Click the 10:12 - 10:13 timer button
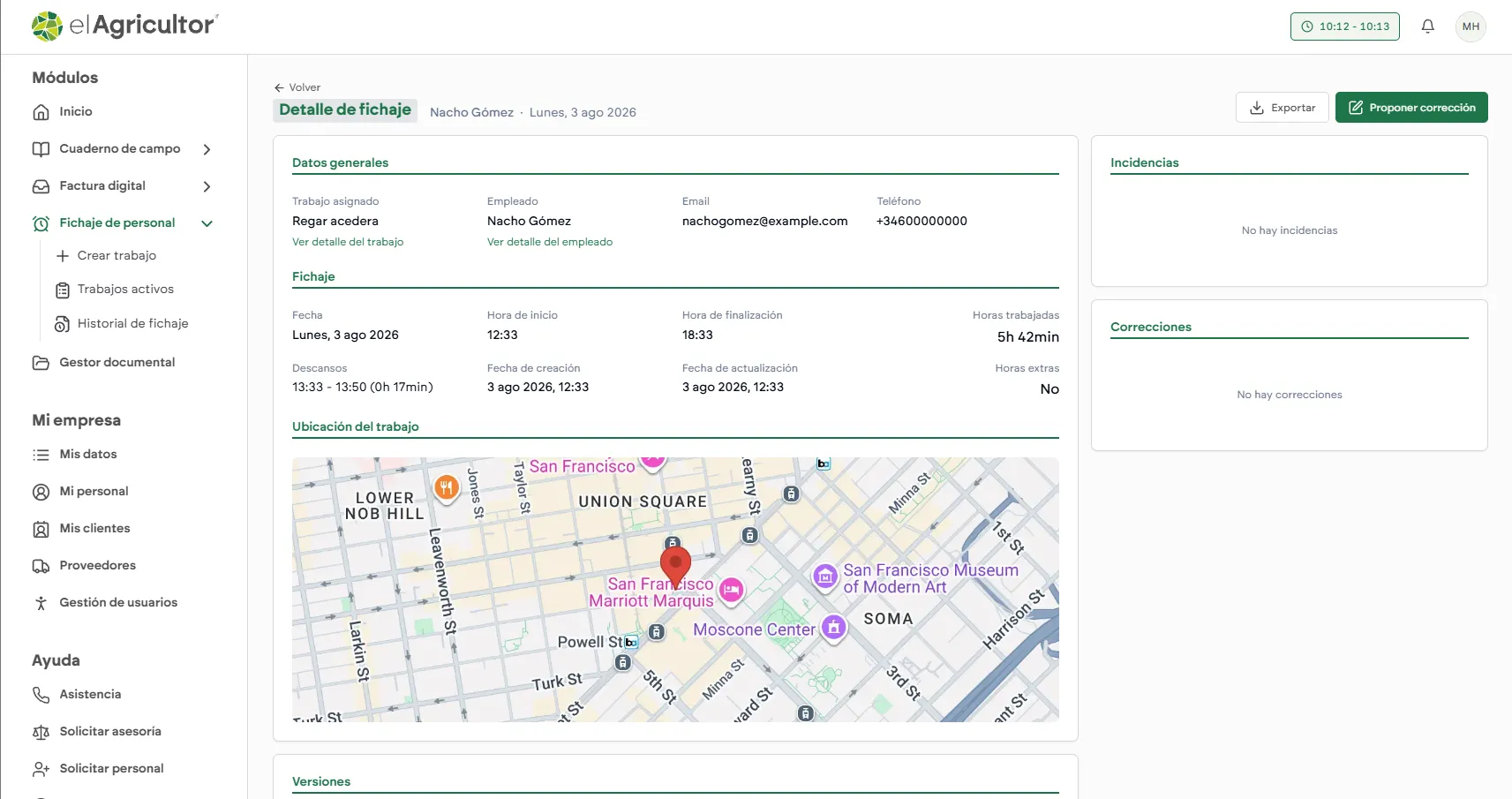Viewport: 1512px width, 799px height. [x=1345, y=26]
